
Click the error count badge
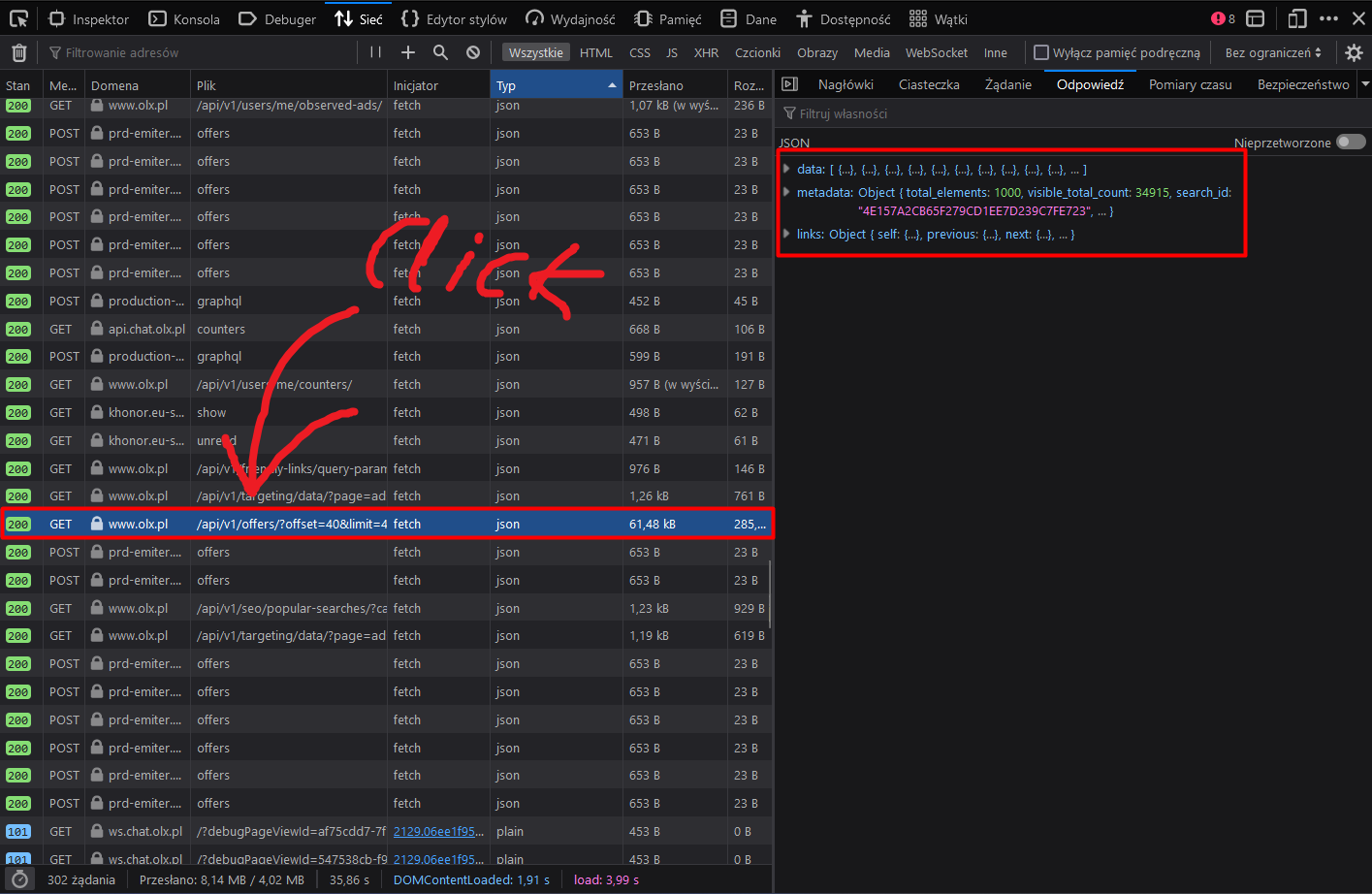pyautogui.click(x=1223, y=18)
